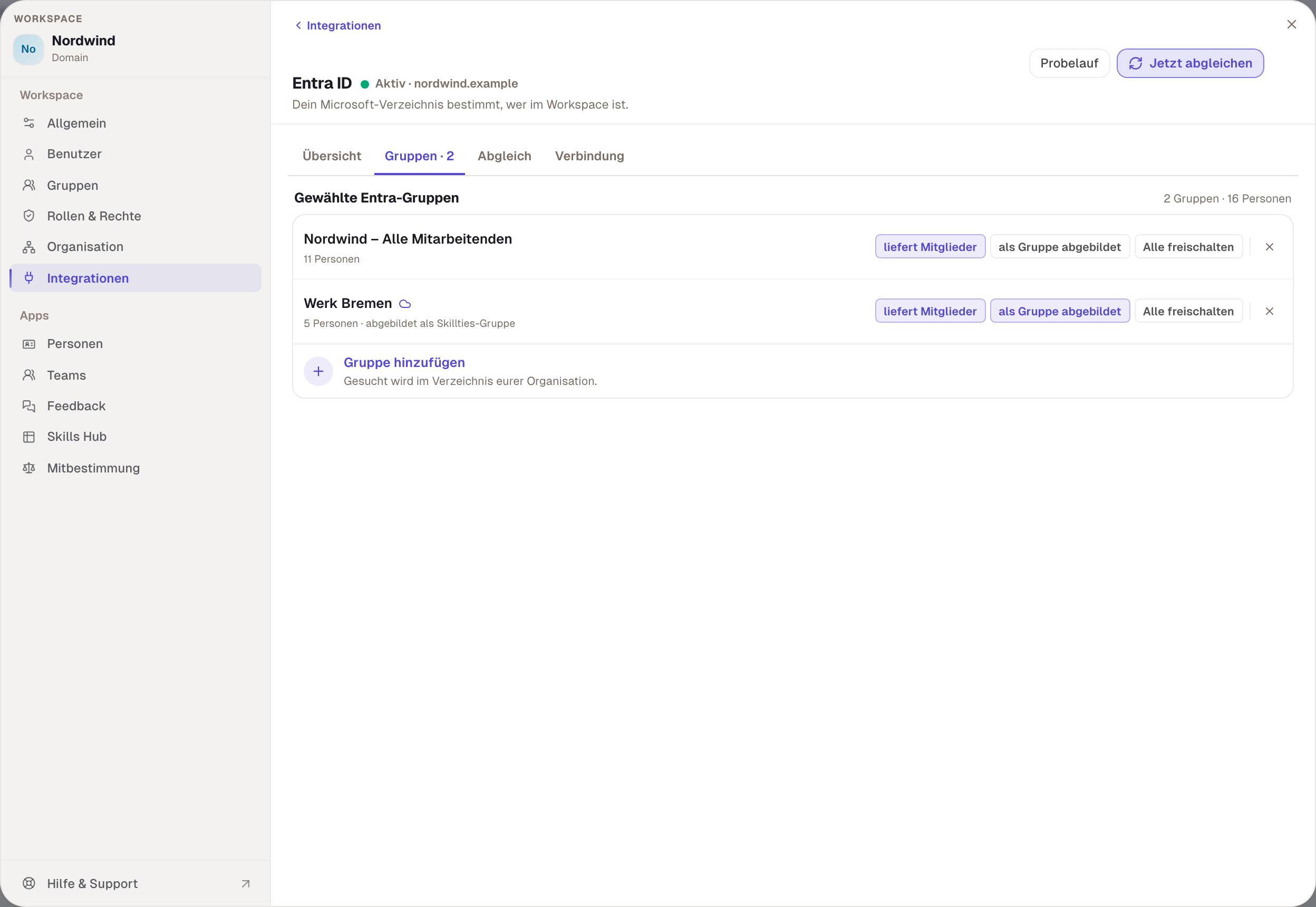Toggle liefert Mitglieder for Werk Bremen
Image resolution: width=1316 pixels, height=907 pixels.
[930, 312]
